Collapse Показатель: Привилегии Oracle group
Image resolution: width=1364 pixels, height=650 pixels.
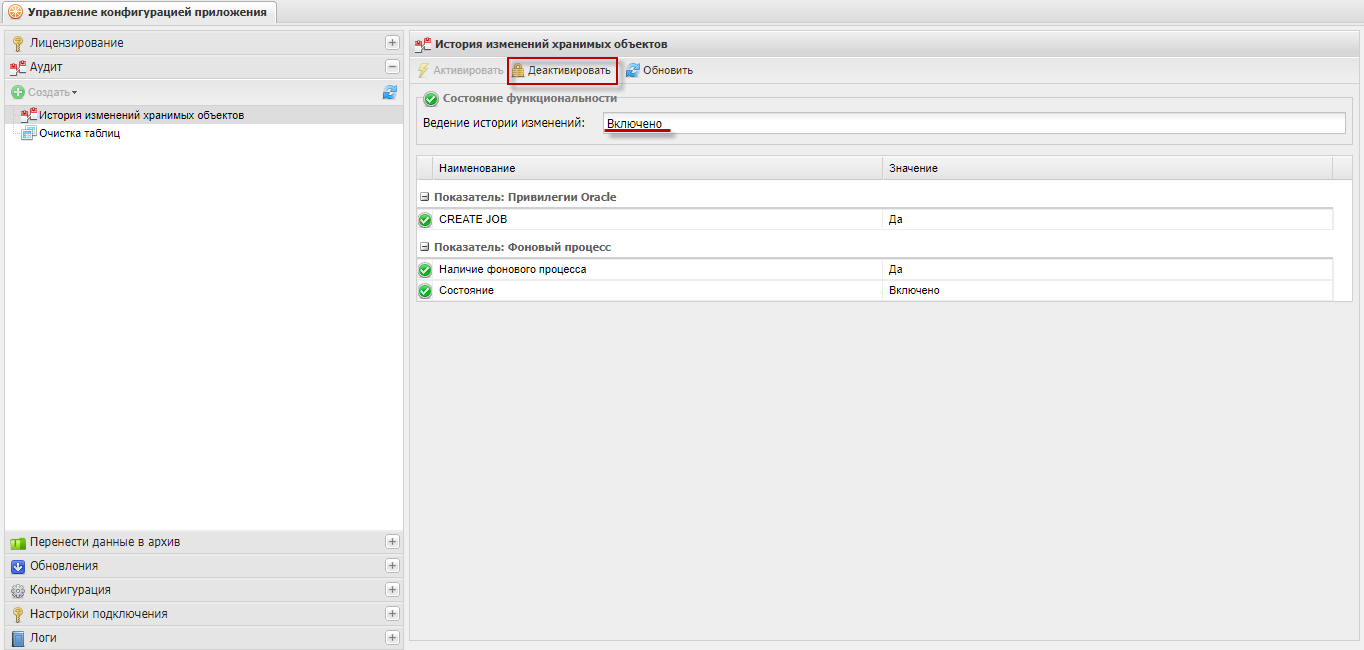pos(425,198)
